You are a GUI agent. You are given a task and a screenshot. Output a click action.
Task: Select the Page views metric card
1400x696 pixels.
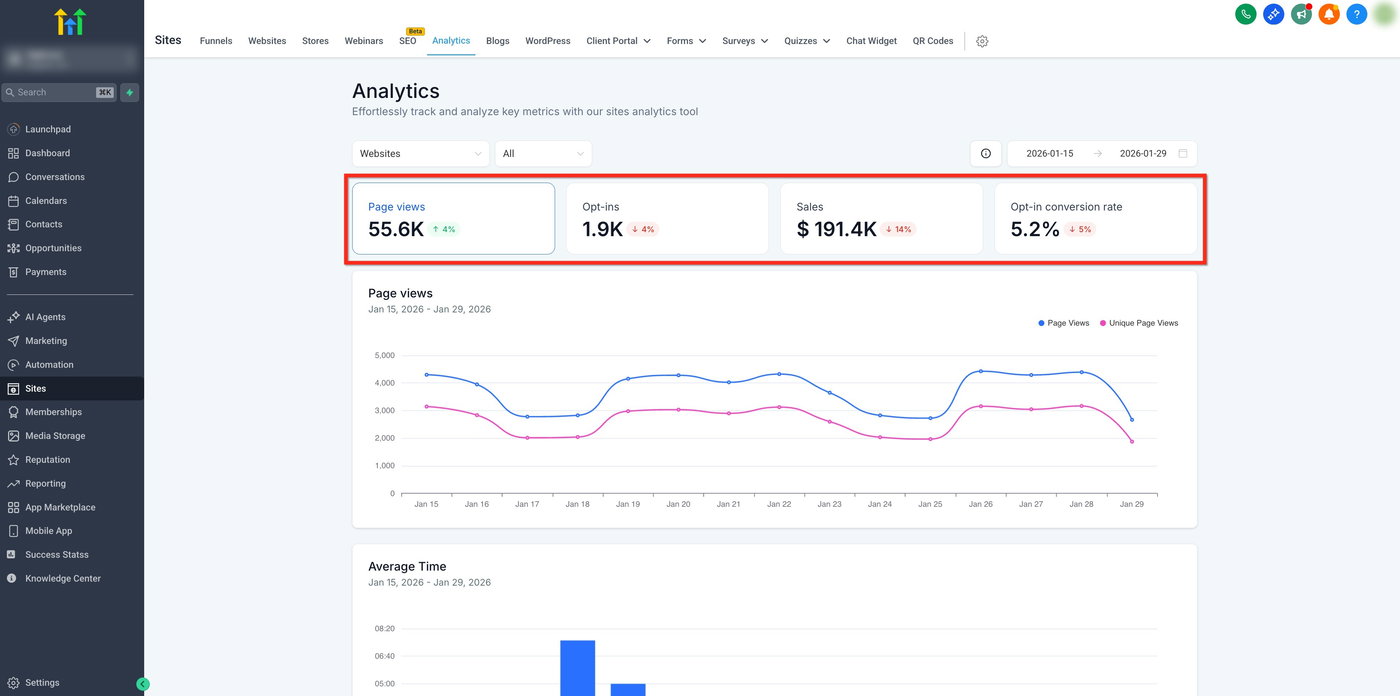point(453,218)
